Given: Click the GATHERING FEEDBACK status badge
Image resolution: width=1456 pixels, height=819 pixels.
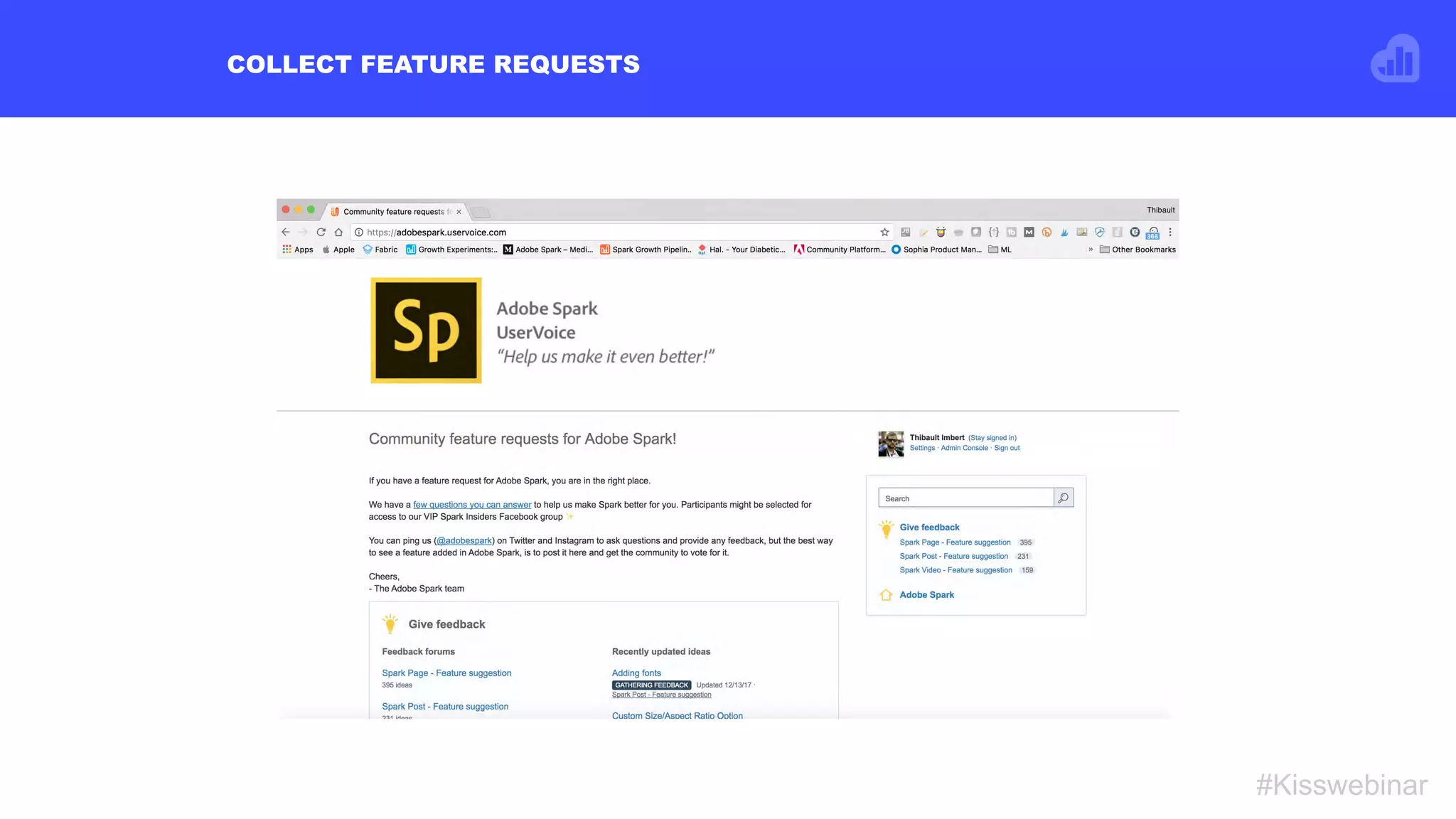Looking at the screenshot, I should pyautogui.click(x=651, y=685).
